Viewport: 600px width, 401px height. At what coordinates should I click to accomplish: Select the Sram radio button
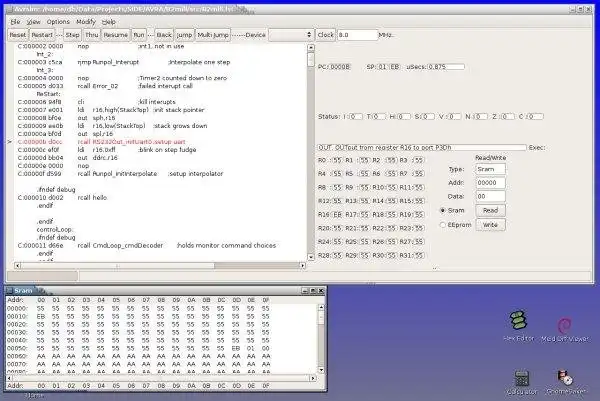coord(443,210)
